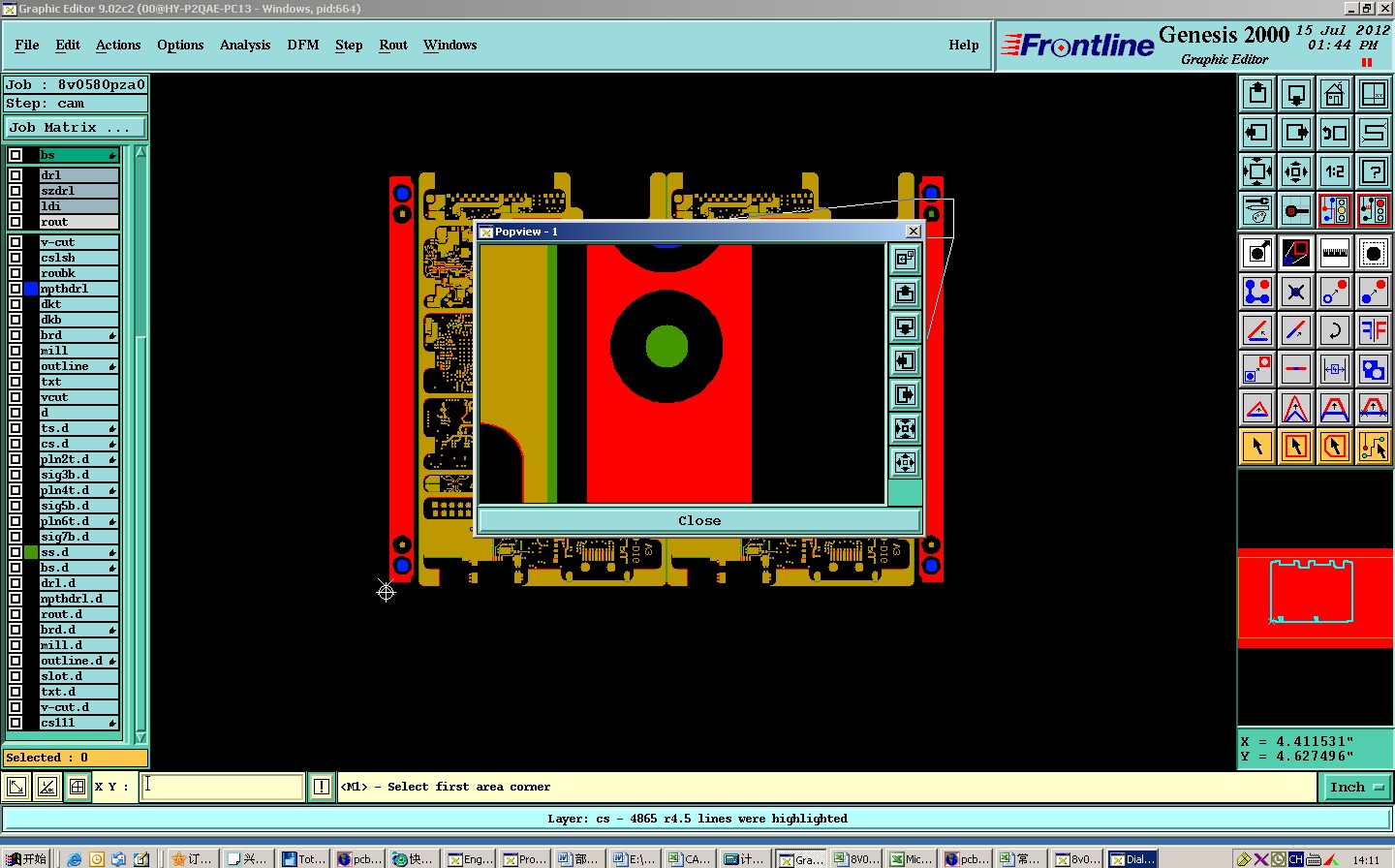Open the DFM menu
This screenshot has width=1395, height=868.
point(303,45)
